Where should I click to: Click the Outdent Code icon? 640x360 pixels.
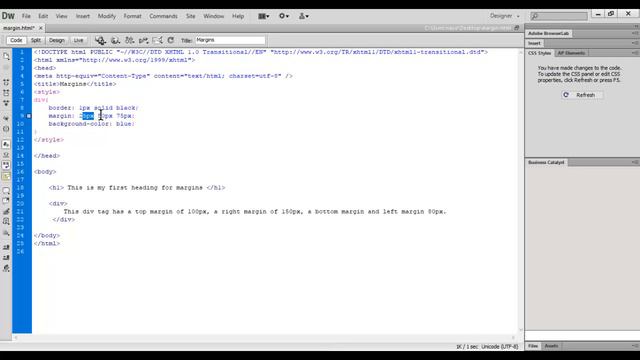(x=6, y=258)
